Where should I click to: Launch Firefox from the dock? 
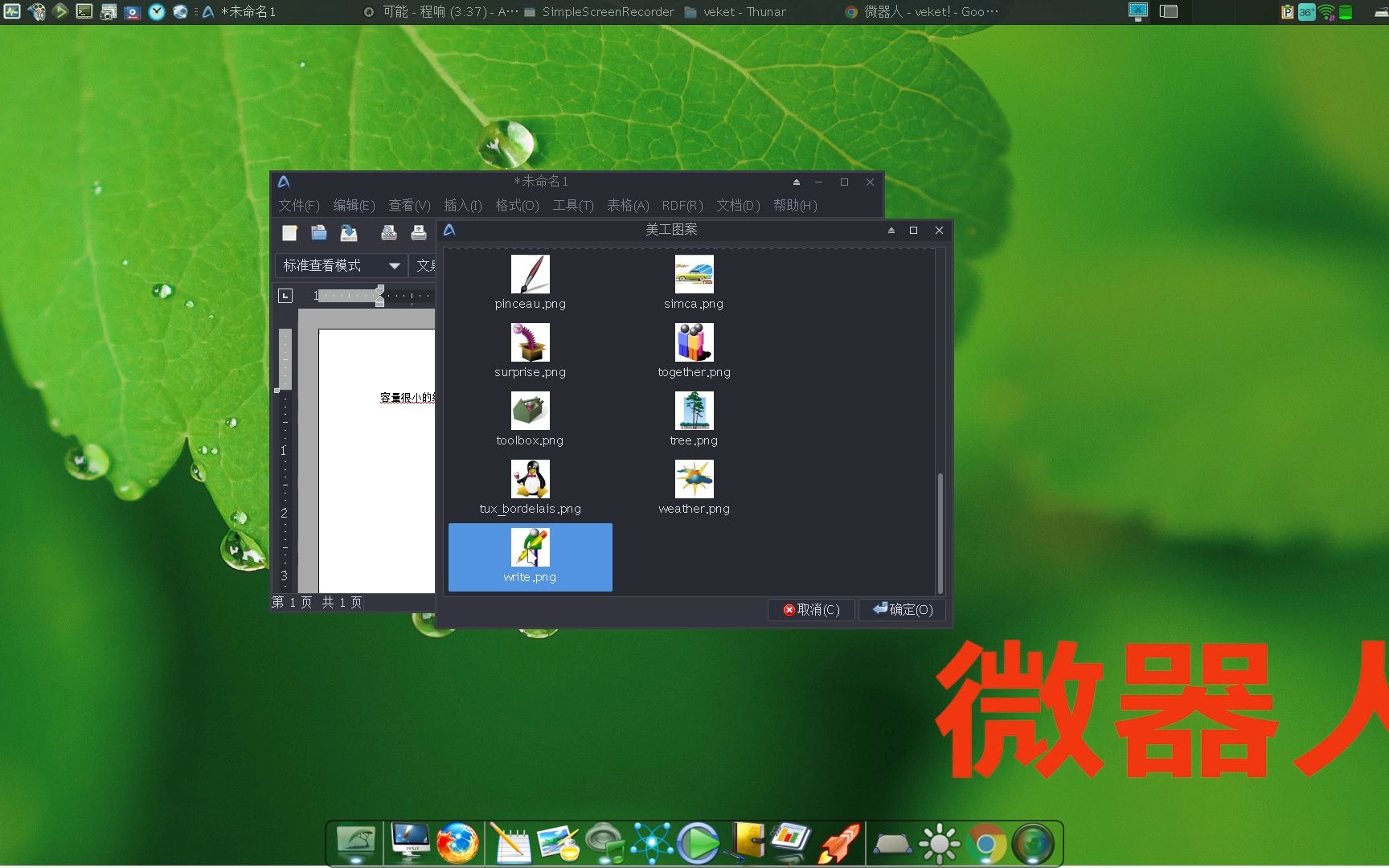point(457,843)
